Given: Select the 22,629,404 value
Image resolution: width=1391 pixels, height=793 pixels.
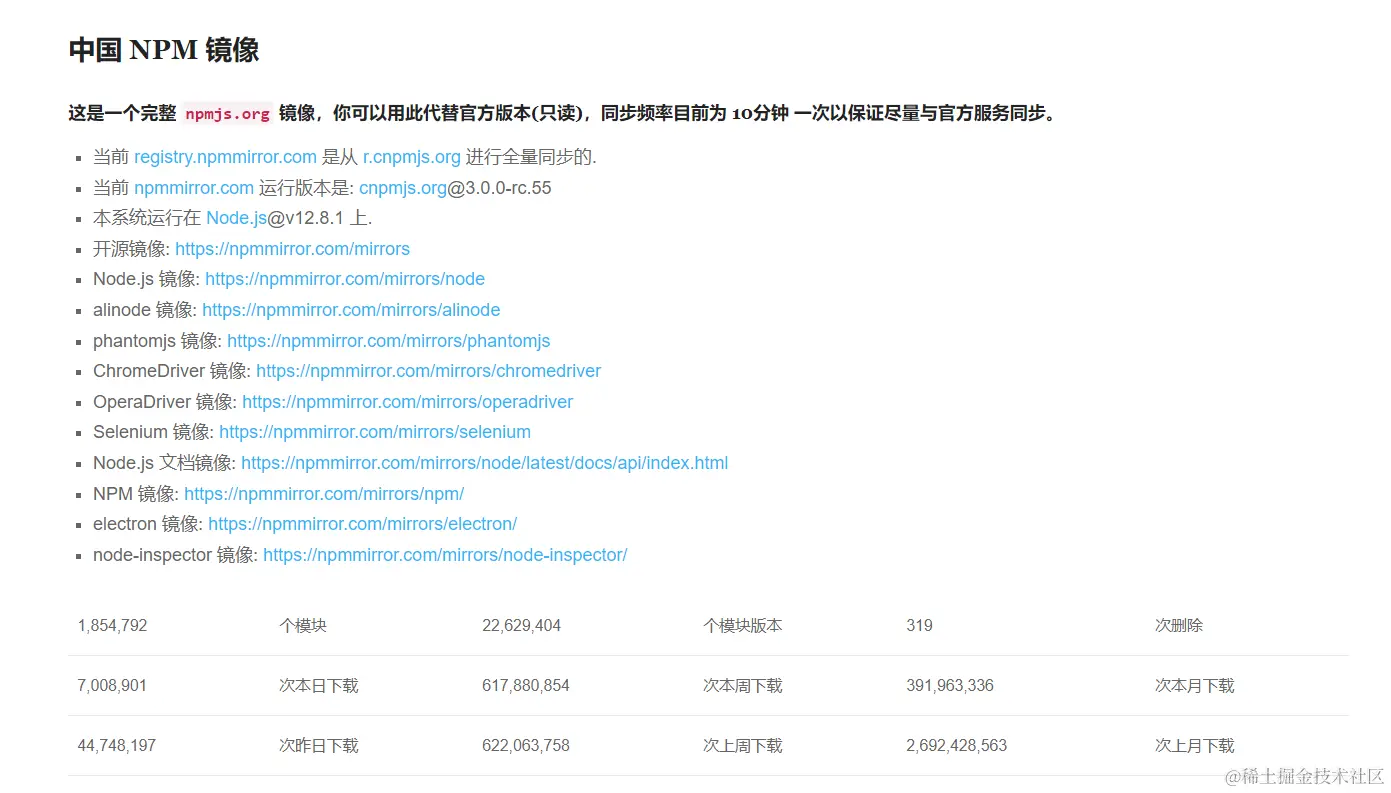Looking at the screenshot, I should tap(521, 626).
